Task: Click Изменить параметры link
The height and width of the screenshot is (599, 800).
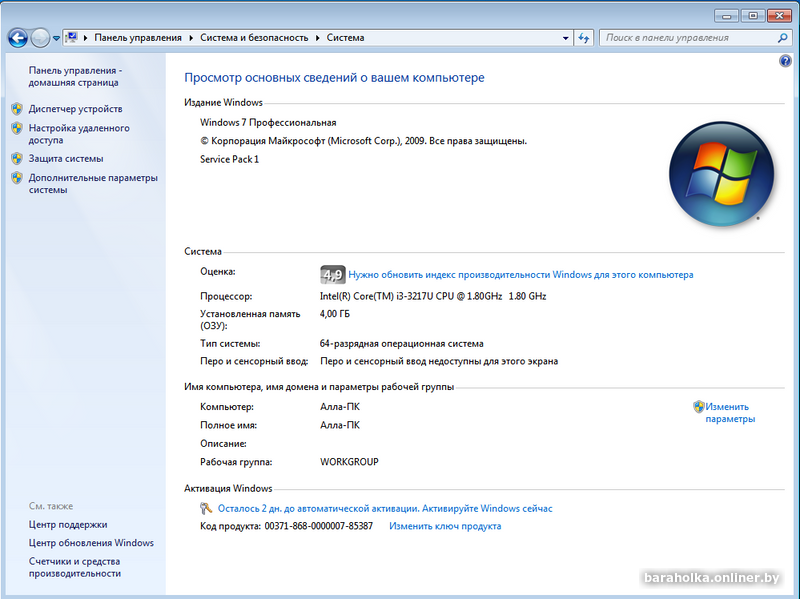Action: pyautogui.click(x=730, y=413)
